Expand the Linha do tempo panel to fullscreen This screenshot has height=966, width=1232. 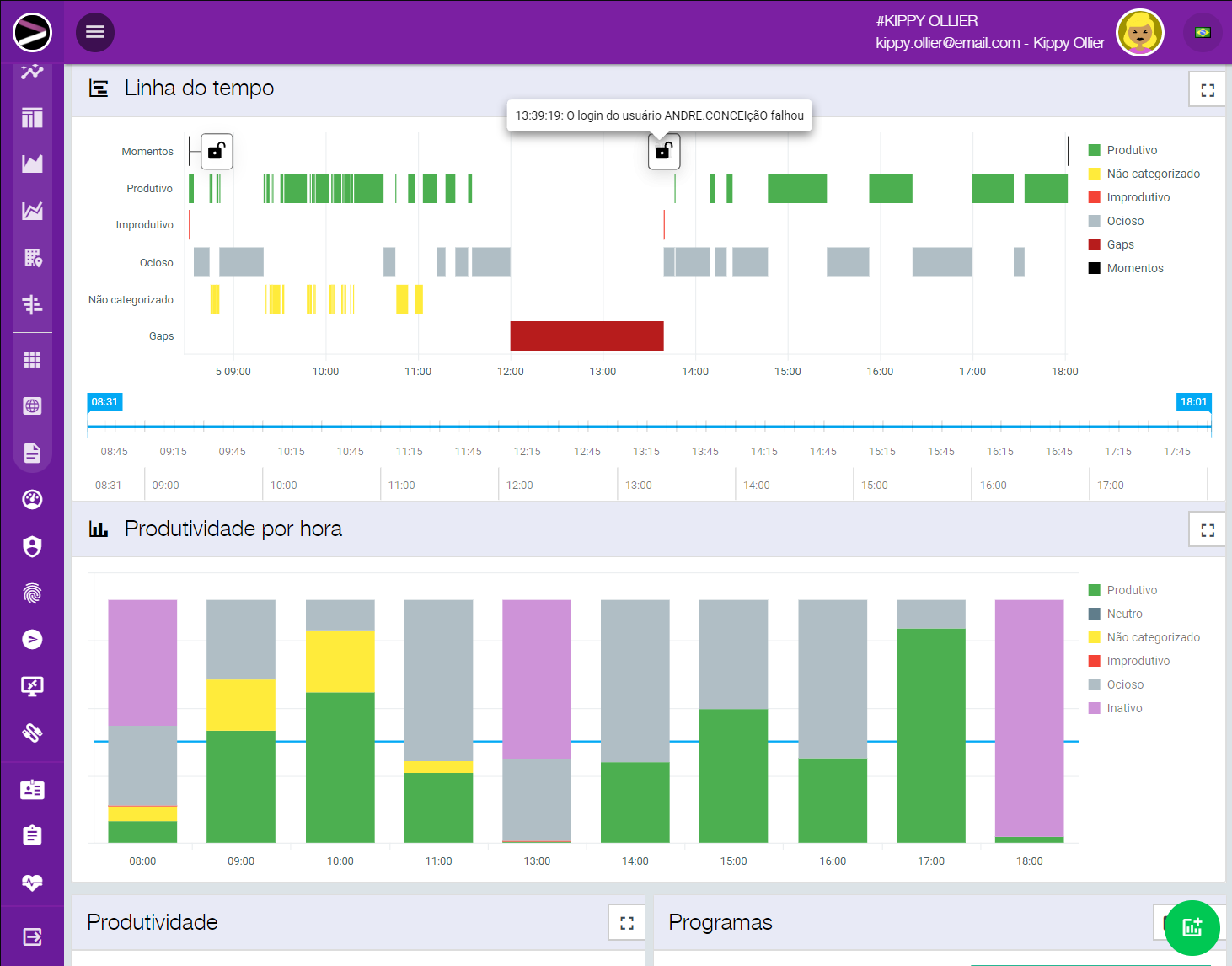tap(1208, 90)
